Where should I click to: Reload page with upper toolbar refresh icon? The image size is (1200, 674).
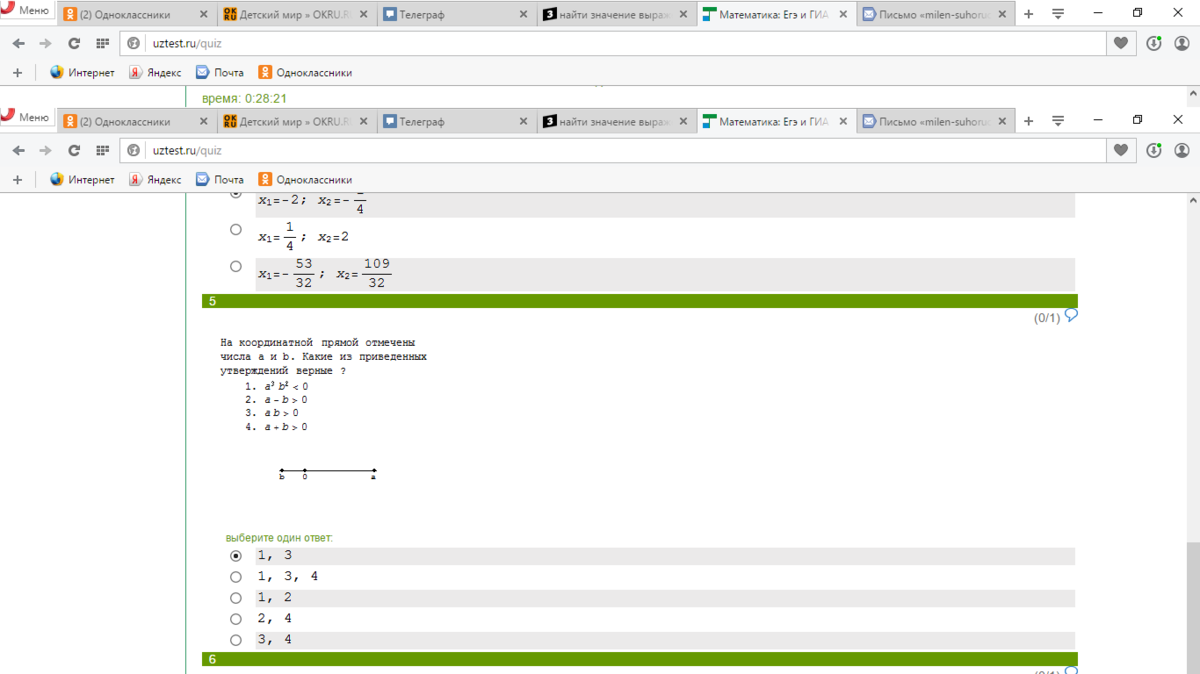click(74, 44)
